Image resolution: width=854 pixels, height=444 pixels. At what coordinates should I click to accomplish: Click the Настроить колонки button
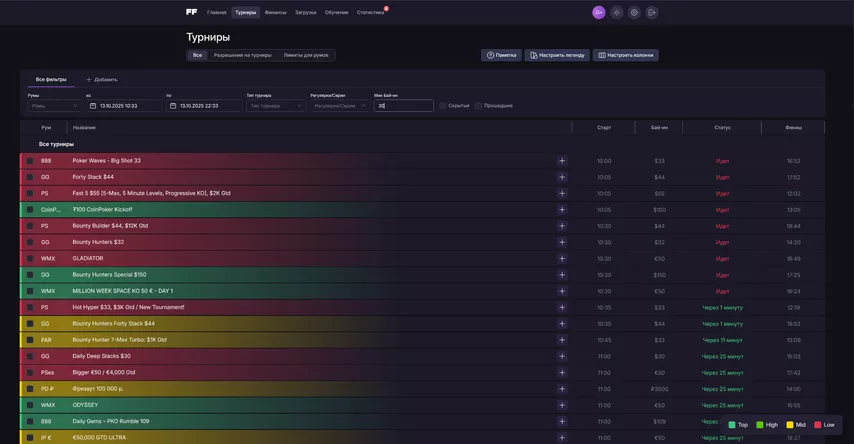pos(625,55)
